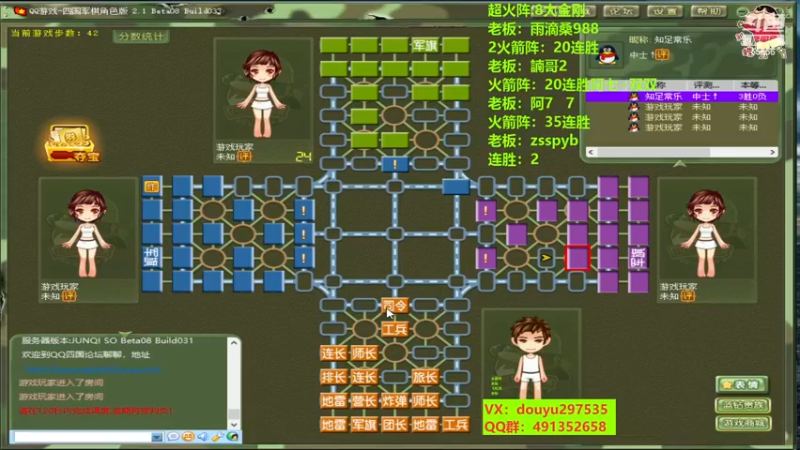Click the red-outlined purple piece
800x450 pixels.
pyautogui.click(x=577, y=257)
